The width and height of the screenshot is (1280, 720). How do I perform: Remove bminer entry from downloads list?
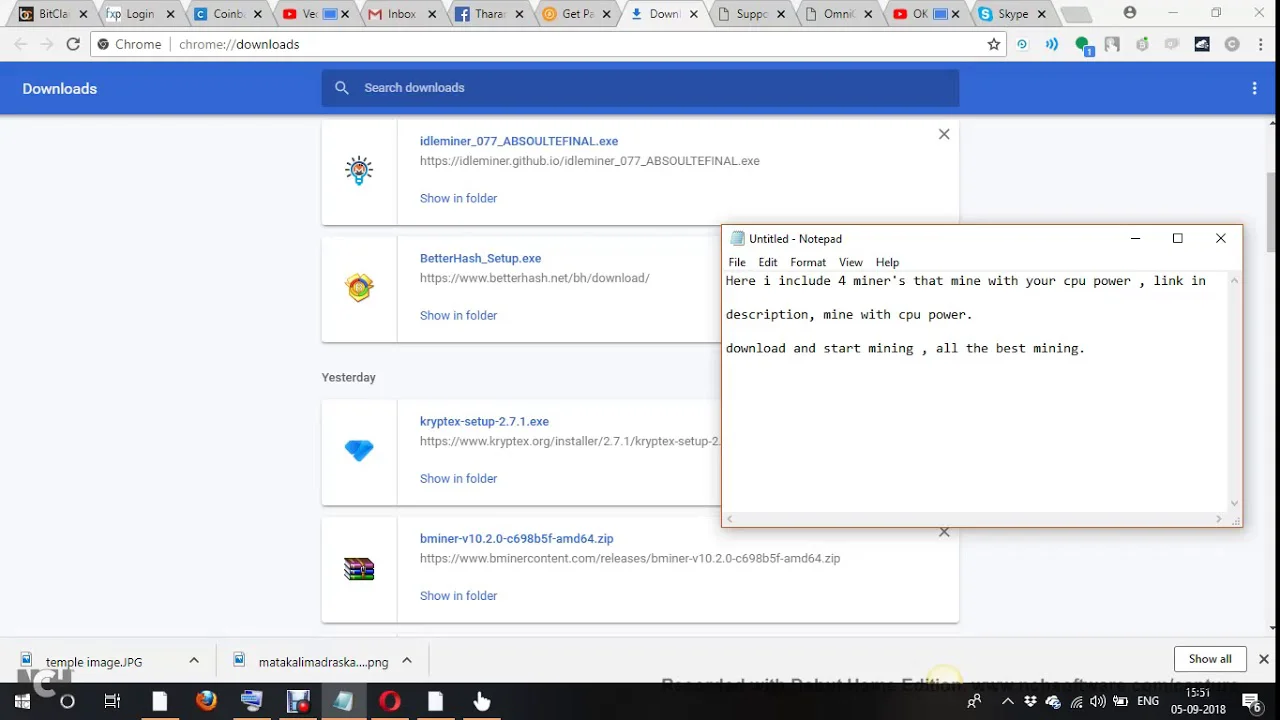click(x=944, y=532)
